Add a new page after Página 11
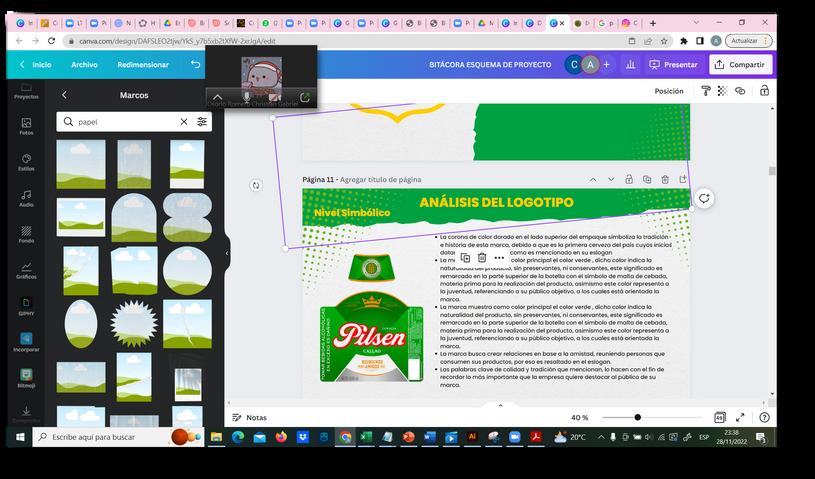Image resolution: width=815 pixels, height=479 pixels. coord(683,179)
